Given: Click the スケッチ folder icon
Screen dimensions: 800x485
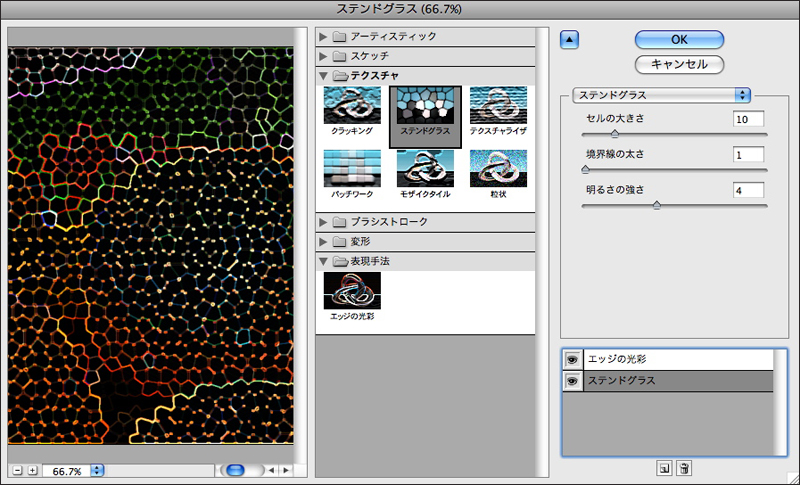Looking at the screenshot, I should (x=339, y=56).
